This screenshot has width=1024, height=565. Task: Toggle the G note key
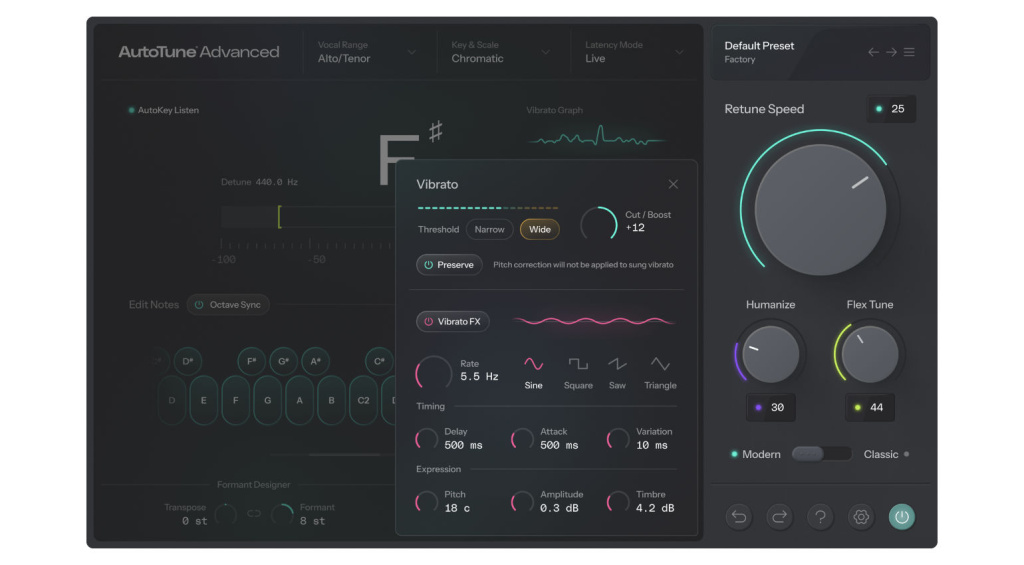(267, 400)
